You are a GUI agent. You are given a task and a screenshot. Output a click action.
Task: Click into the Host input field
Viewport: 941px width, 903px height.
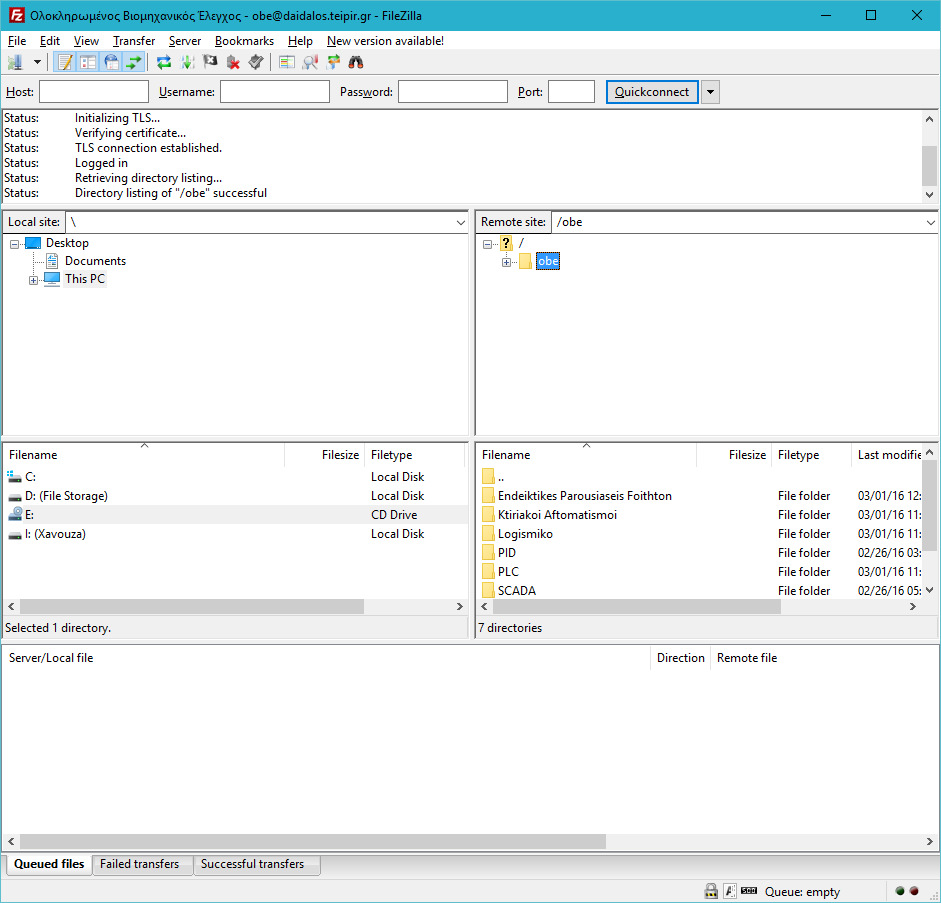[x=94, y=92]
